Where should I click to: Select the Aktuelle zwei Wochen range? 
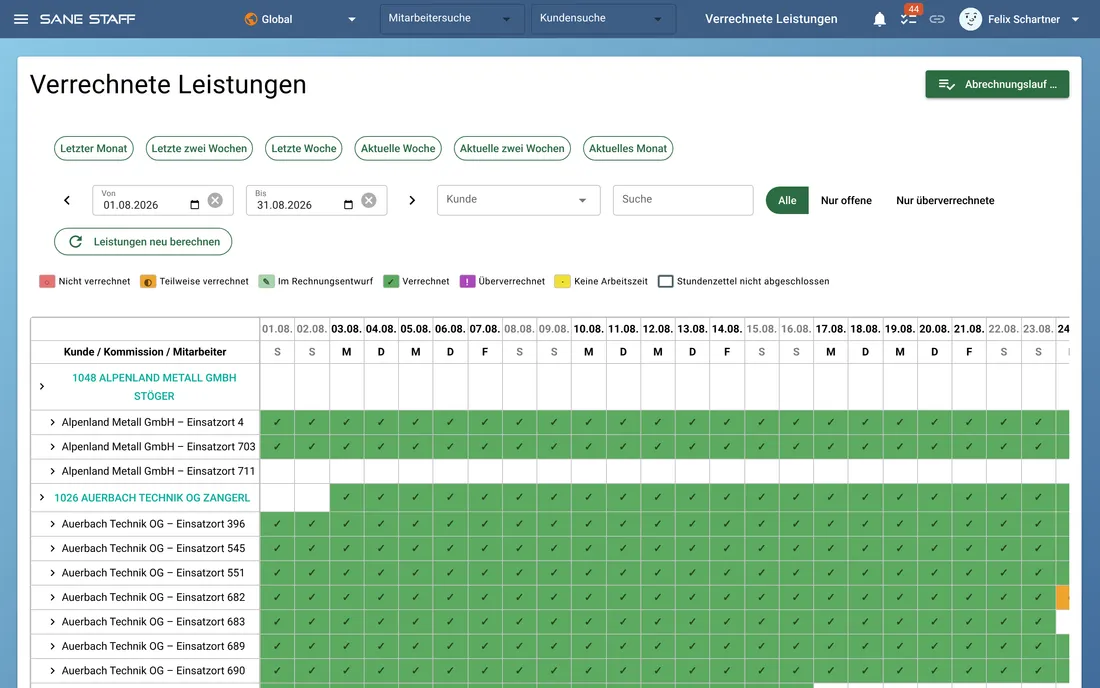point(512,149)
